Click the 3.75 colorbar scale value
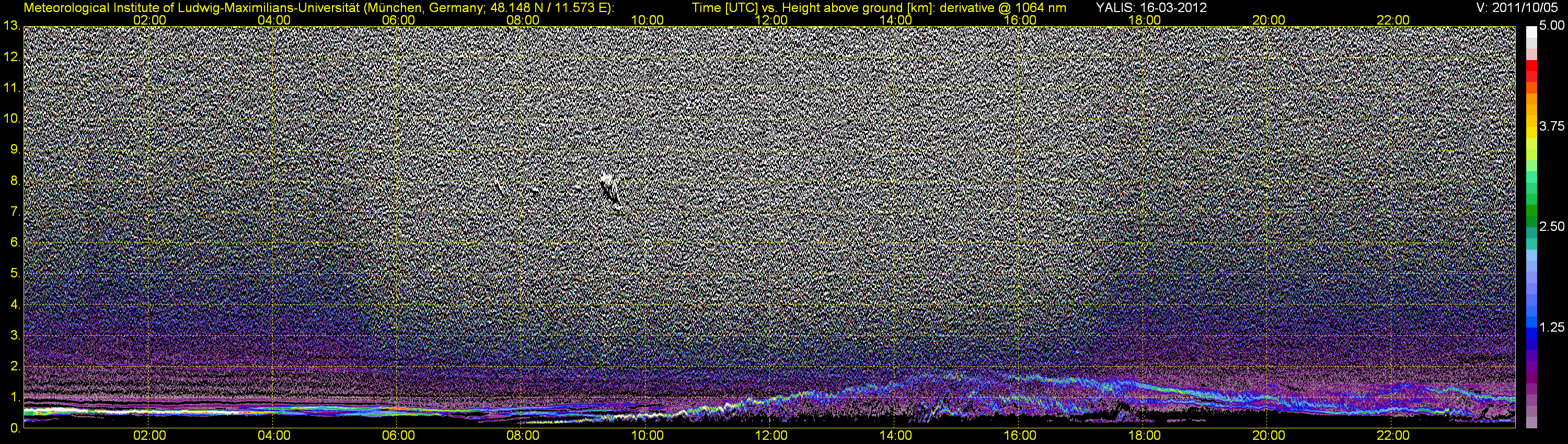 tap(1551, 126)
